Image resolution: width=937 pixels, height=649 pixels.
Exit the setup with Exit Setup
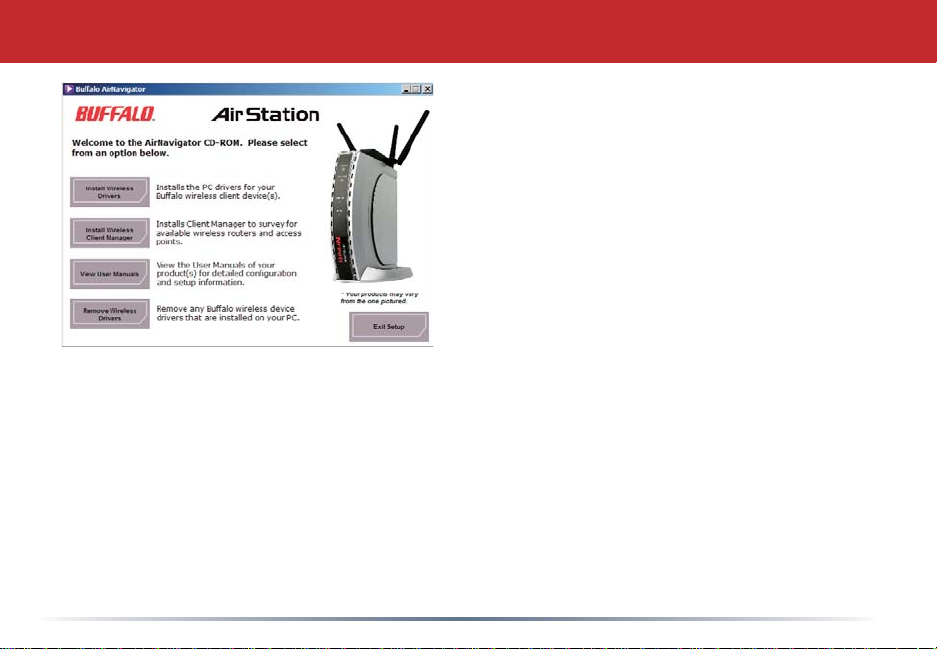[x=389, y=327]
